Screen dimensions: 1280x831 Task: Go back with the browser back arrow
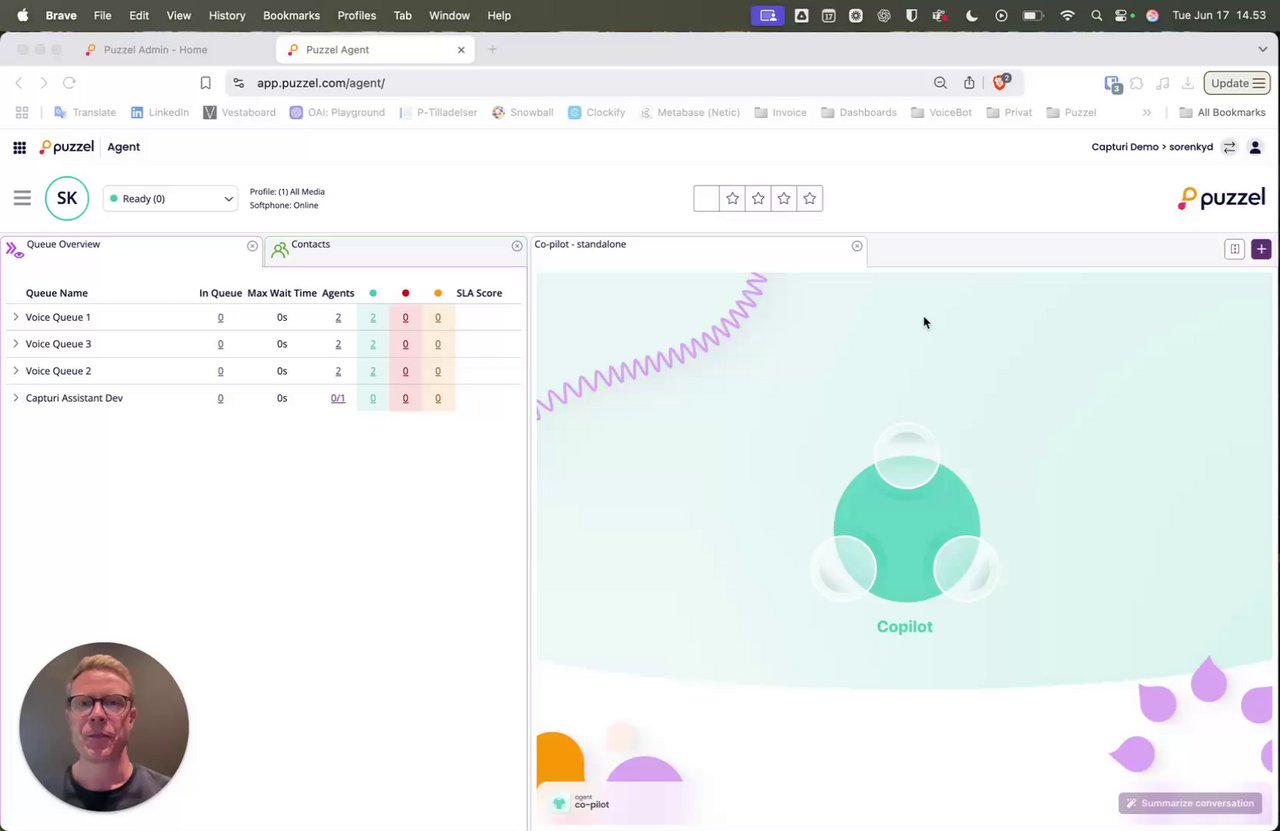click(19, 83)
